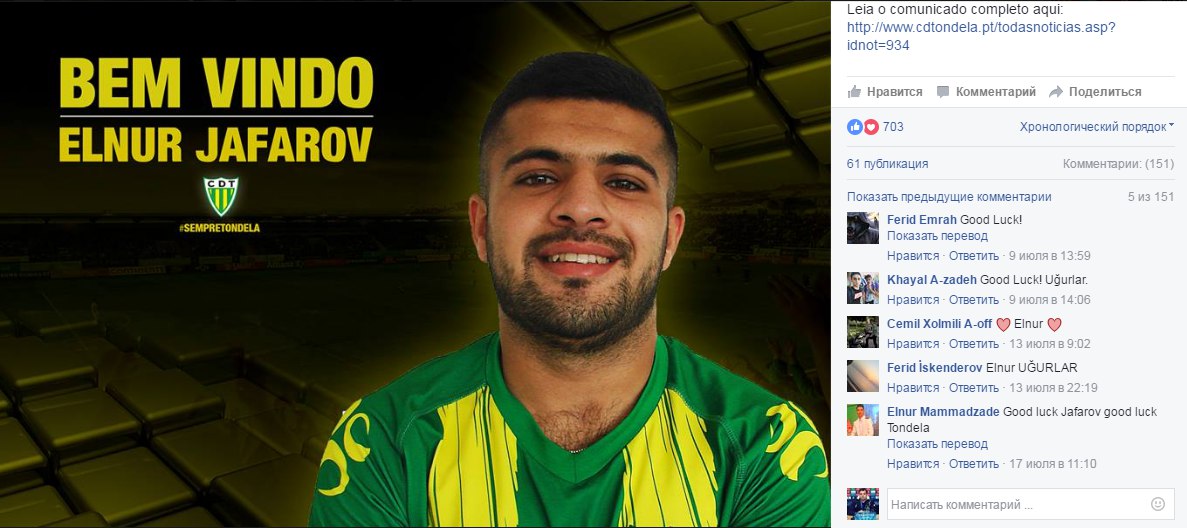1187x528 pixels.
Task: Open the like reaction icon beside 703
Action: [x=855, y=127]
